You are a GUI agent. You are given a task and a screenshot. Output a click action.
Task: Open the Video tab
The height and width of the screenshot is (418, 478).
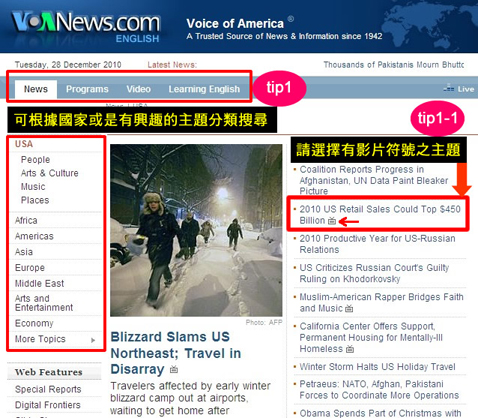138,89
